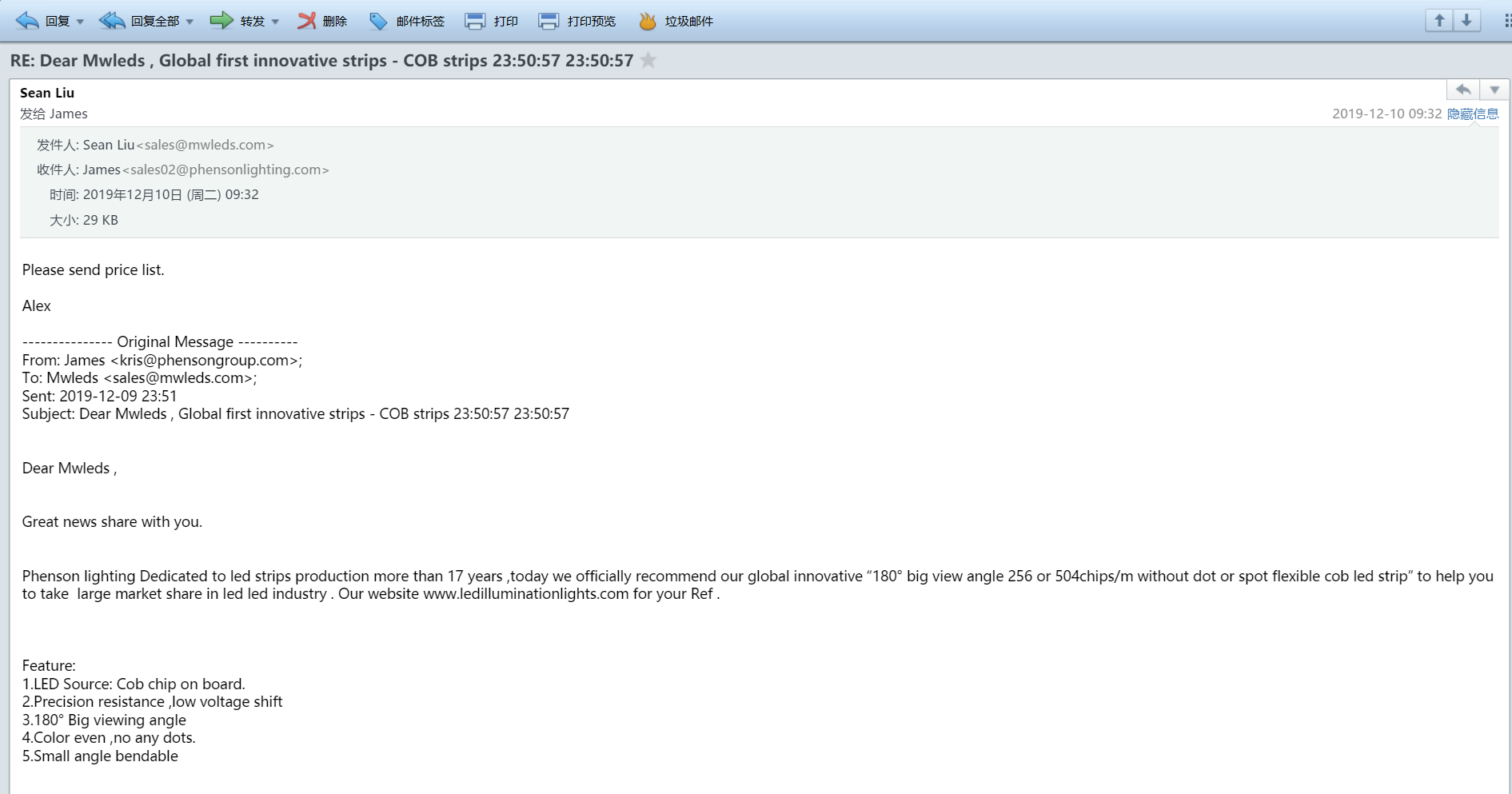Click the www.ledilluminationlights.com website text

(526, 594)
